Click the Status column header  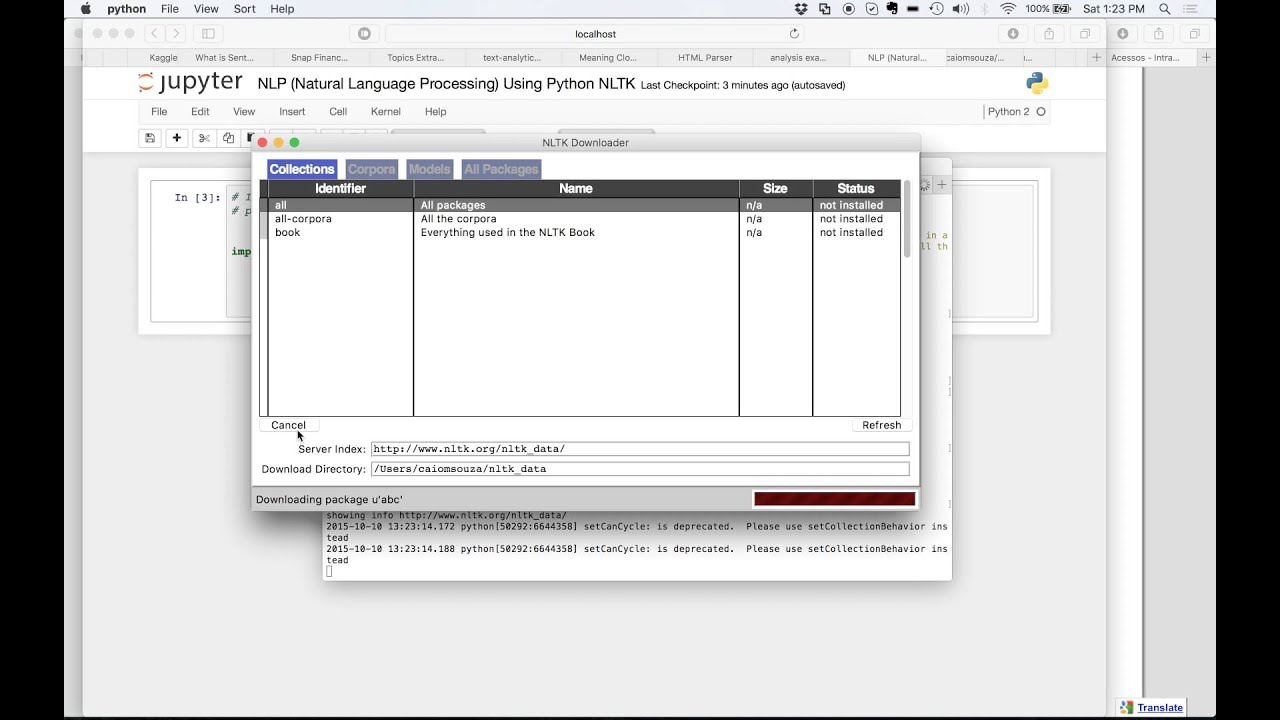pyautogui.click(x=856, y=189)
